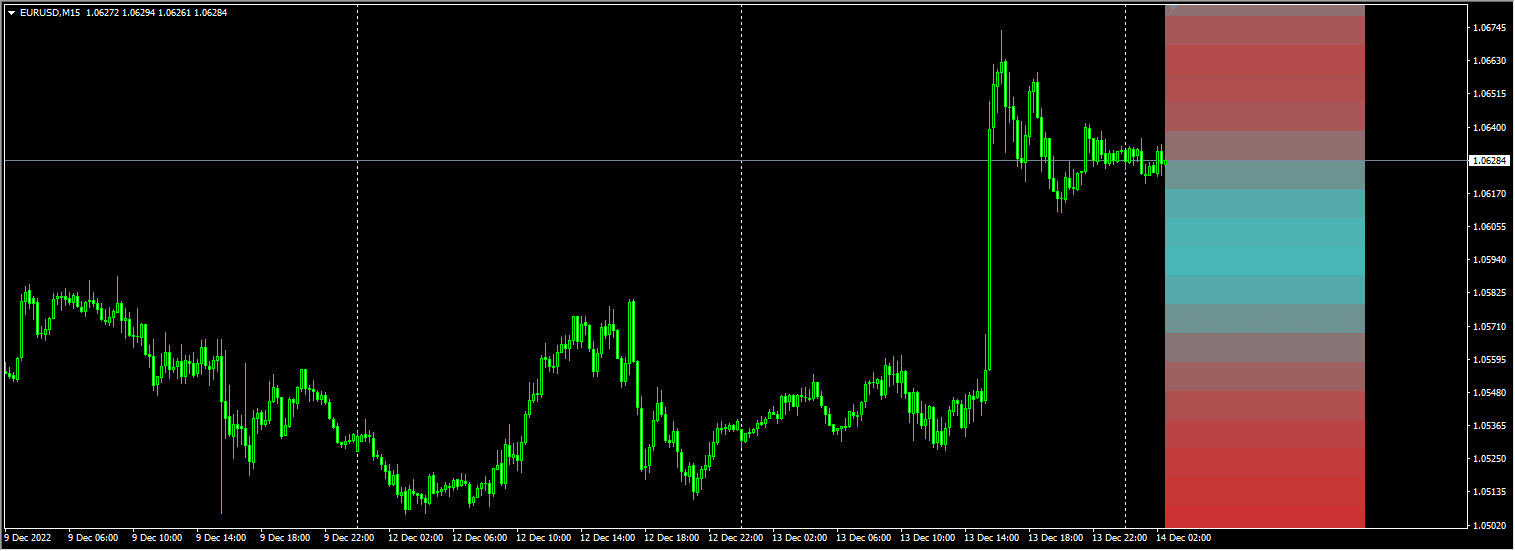The width and height of the screenshot is (1515, 551).
Task: Click price scale label 1.05710
Action: tap(1490, 327)
